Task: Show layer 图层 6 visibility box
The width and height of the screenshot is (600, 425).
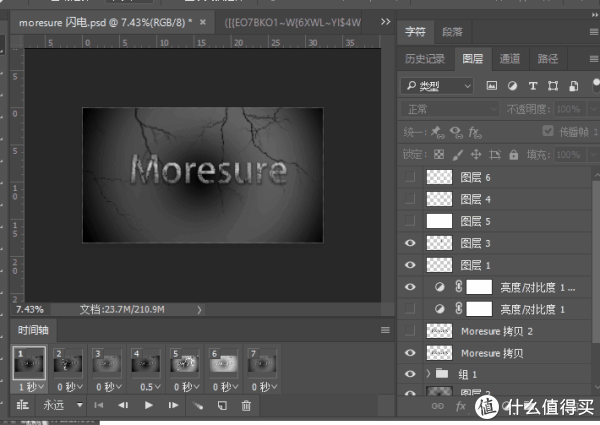Action: 408,177
